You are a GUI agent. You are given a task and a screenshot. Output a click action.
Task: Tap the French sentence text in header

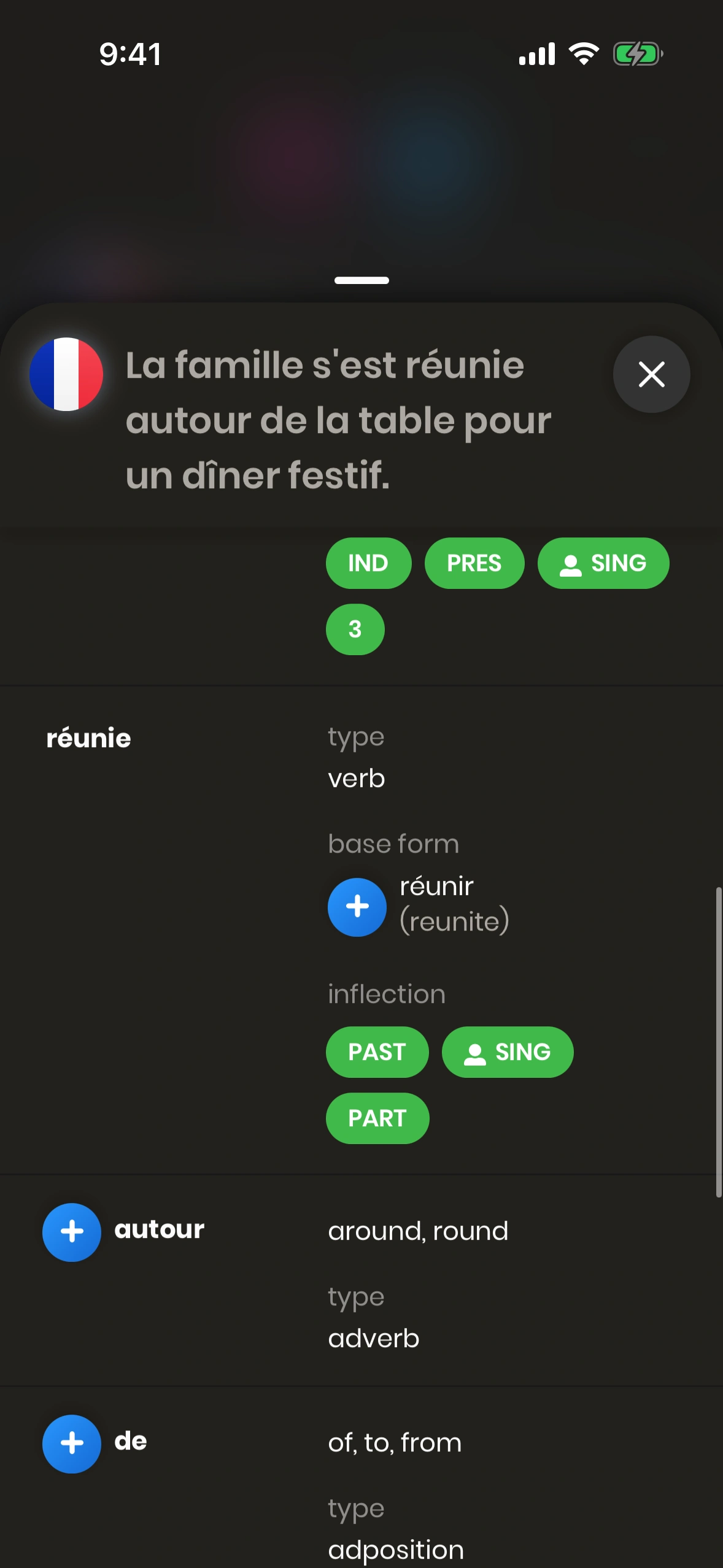[x=338, y=420]
